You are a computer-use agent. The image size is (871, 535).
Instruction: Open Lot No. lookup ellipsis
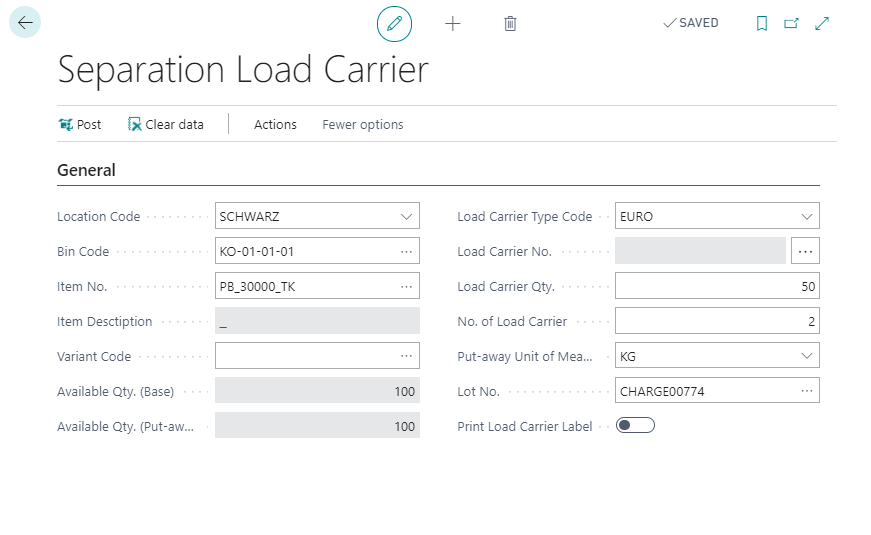(x=807, y=391)
